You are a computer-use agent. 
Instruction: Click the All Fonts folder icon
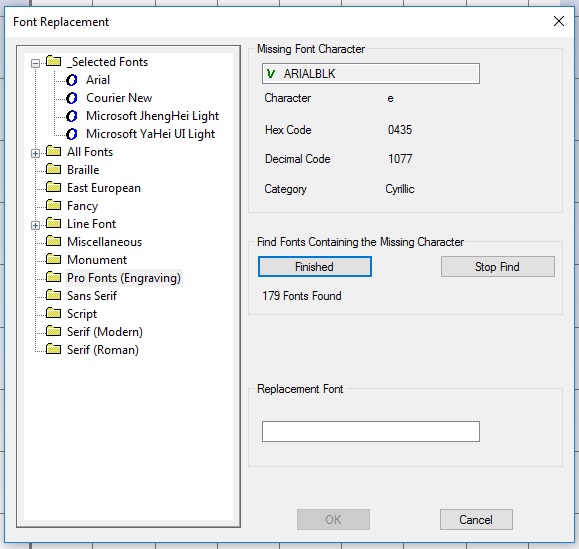[54, 151]
